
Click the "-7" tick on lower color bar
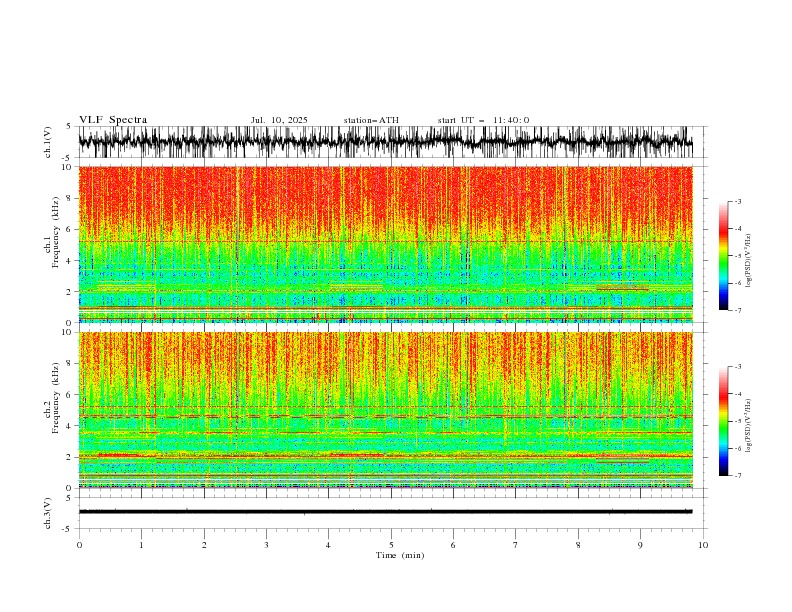[x=737, y=476]
